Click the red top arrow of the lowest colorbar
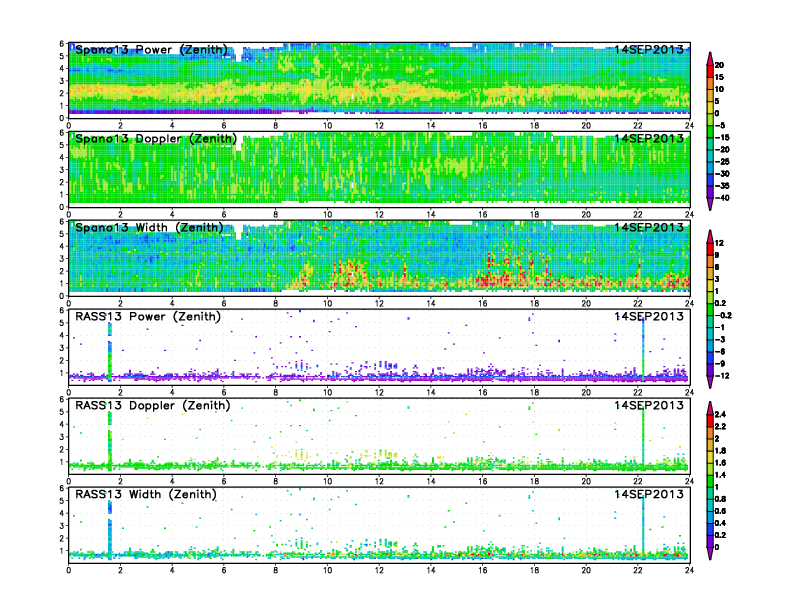 point(710,407)
